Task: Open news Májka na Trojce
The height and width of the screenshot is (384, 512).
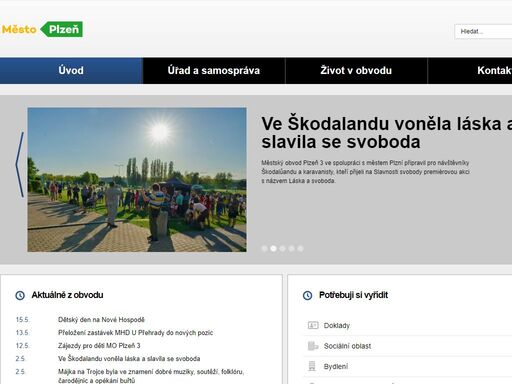Action: click(151, 376)
